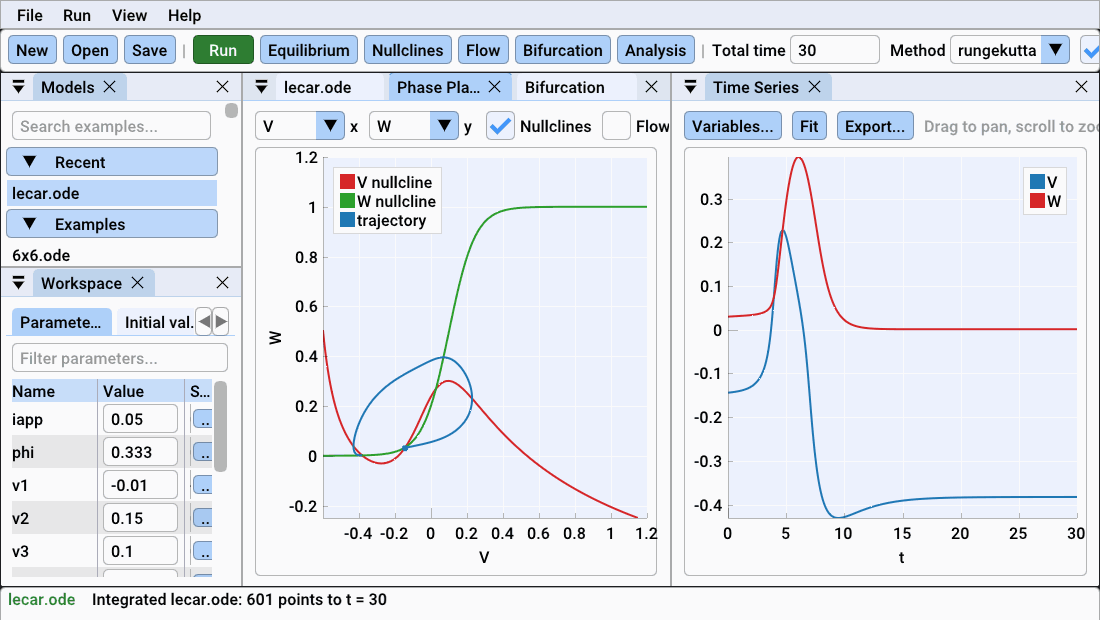
Task: Edit the phi value field
Action: pos(140,452)
